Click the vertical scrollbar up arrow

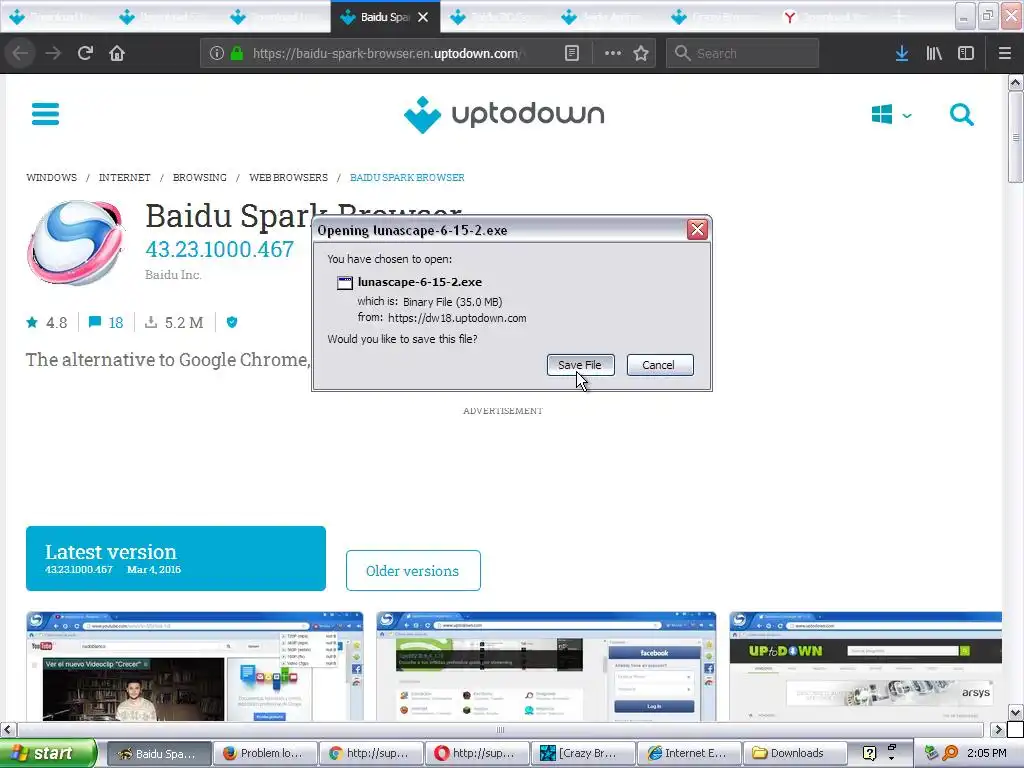pos(1015,83)
